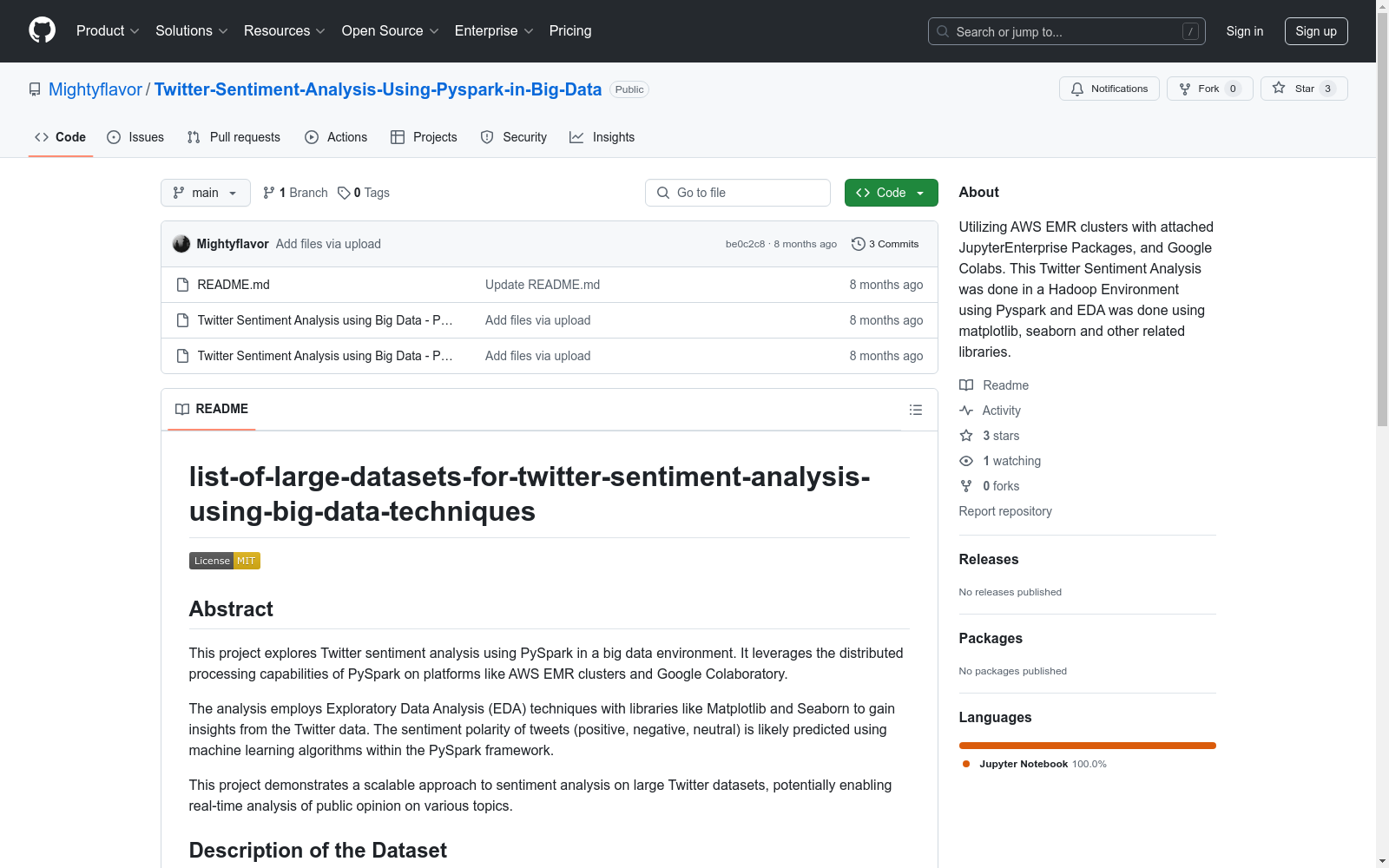
Task: Switch to the Code tab
Action: (61, 137)
